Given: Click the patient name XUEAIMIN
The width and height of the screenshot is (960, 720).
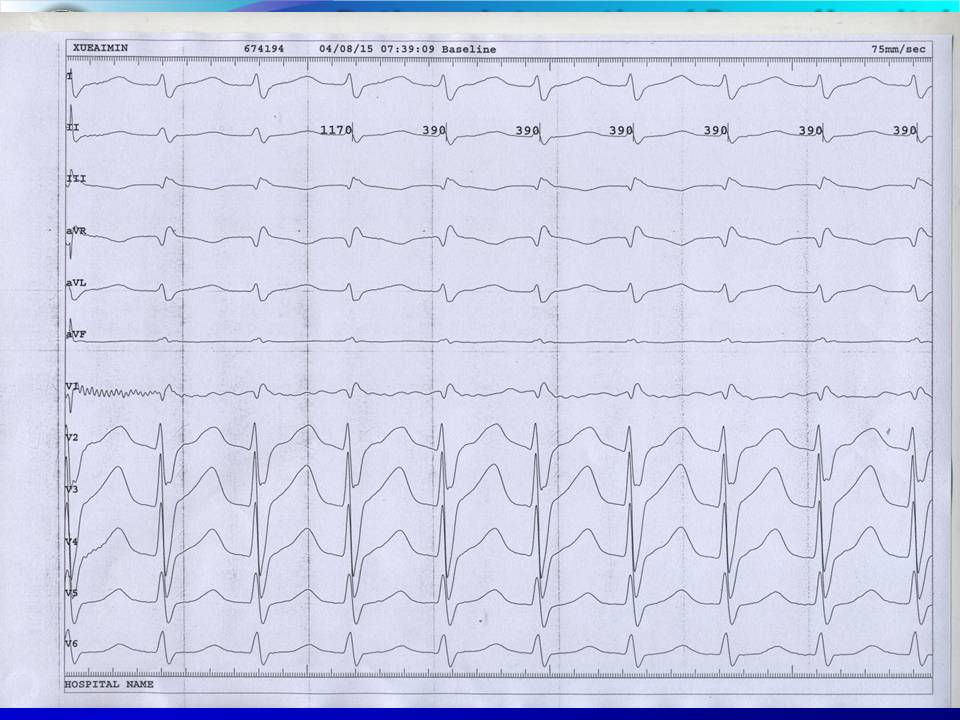Looking at the screenshot, I should pyautogui.click(x=100, y=48).
